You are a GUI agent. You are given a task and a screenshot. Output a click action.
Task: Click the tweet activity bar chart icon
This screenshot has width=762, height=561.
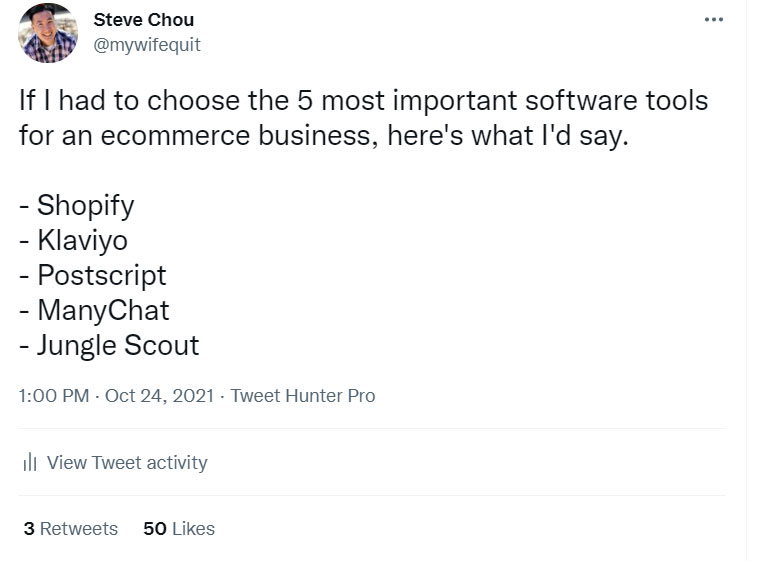(29, 462)
